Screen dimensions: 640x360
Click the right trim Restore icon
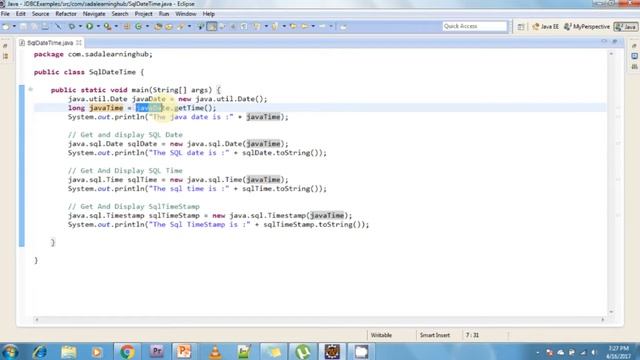point(634,46)
